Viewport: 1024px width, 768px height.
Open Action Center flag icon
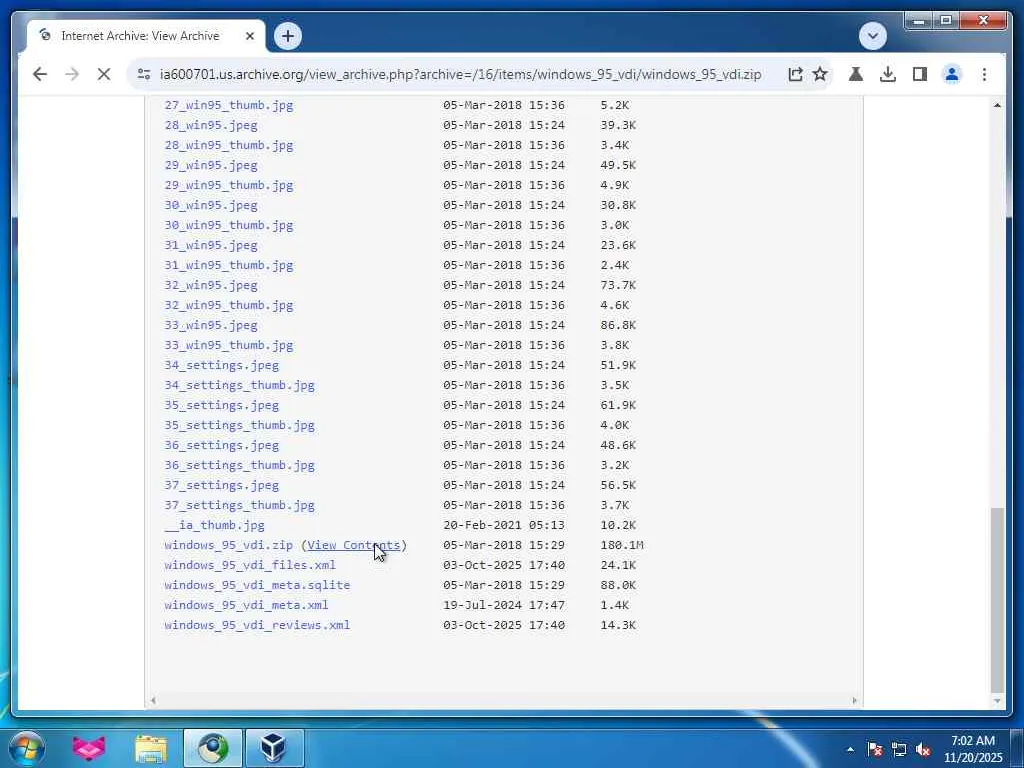pos(875,749)
